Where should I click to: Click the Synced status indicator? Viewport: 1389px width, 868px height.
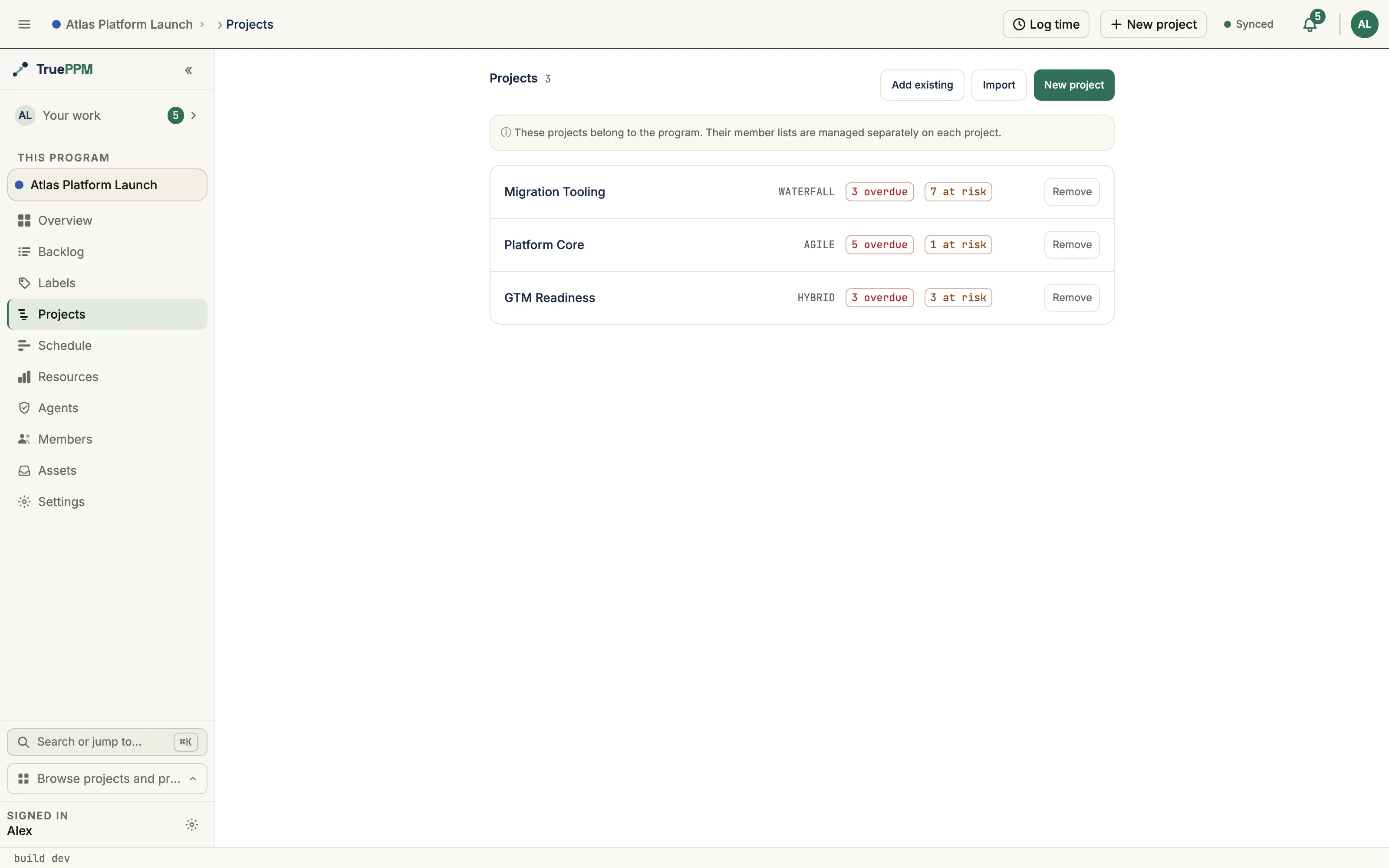(x=1248, y=24)
